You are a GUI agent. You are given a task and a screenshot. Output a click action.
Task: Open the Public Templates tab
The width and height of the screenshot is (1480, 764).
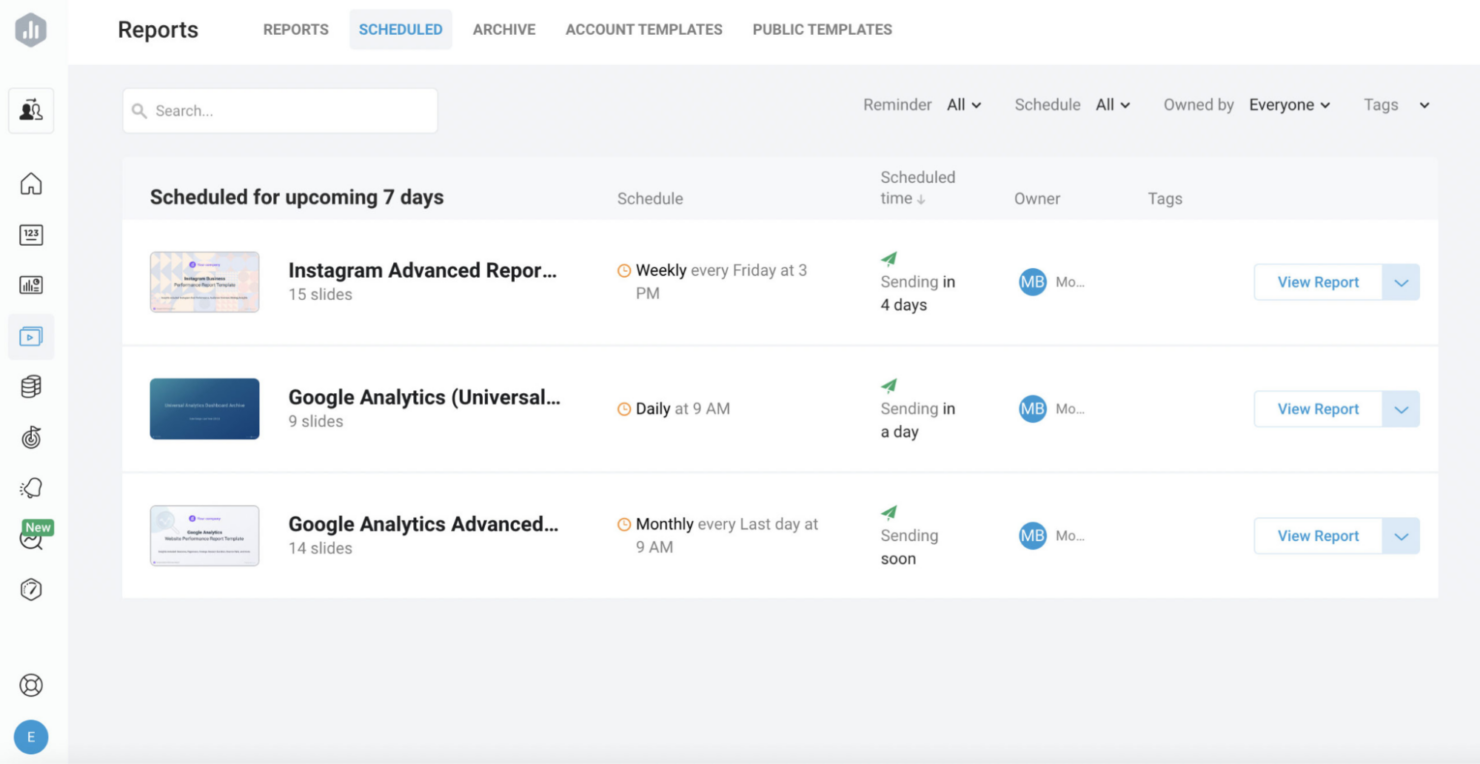pyautogui.click(x=821, y=29)
